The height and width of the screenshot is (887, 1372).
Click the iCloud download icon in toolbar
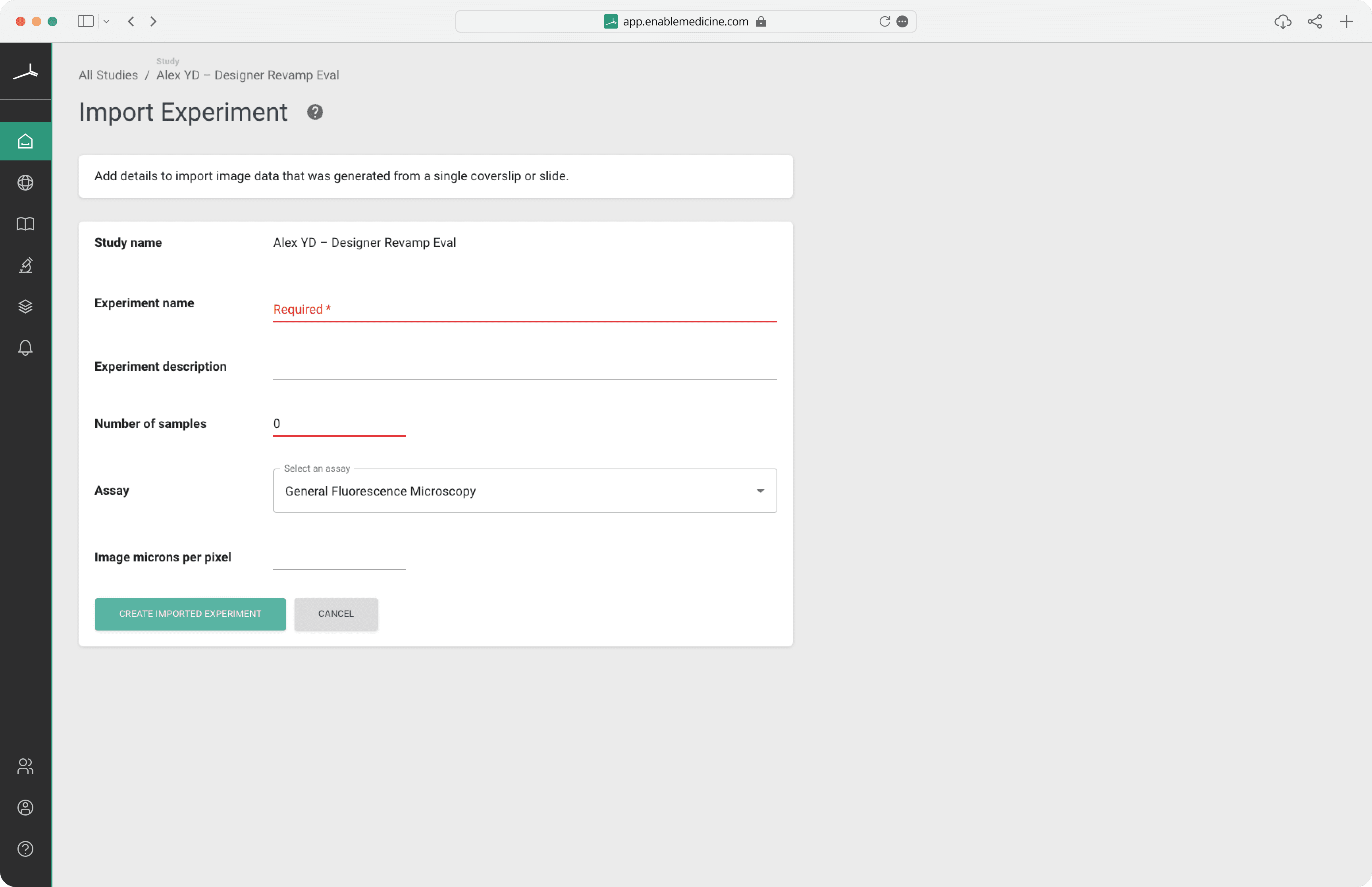(1283, 21)
